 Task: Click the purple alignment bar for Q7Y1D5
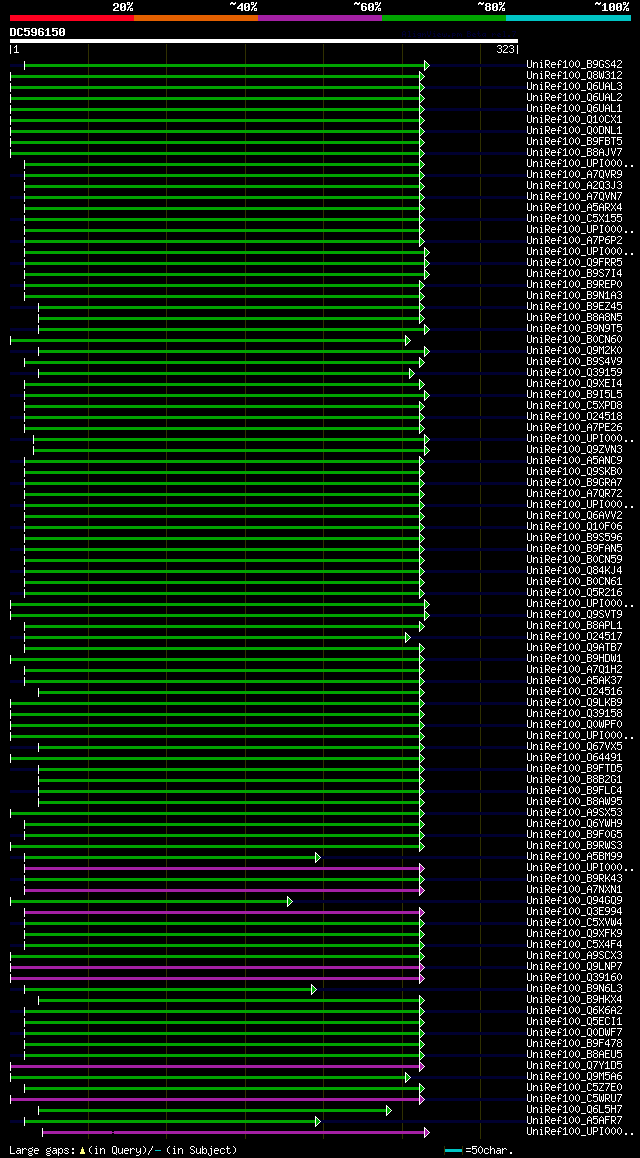pos(218,1066)
